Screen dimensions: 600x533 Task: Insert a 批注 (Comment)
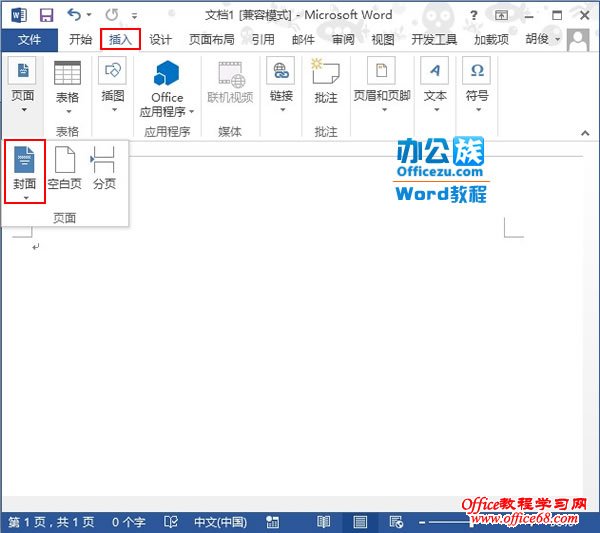click(326, 81)
